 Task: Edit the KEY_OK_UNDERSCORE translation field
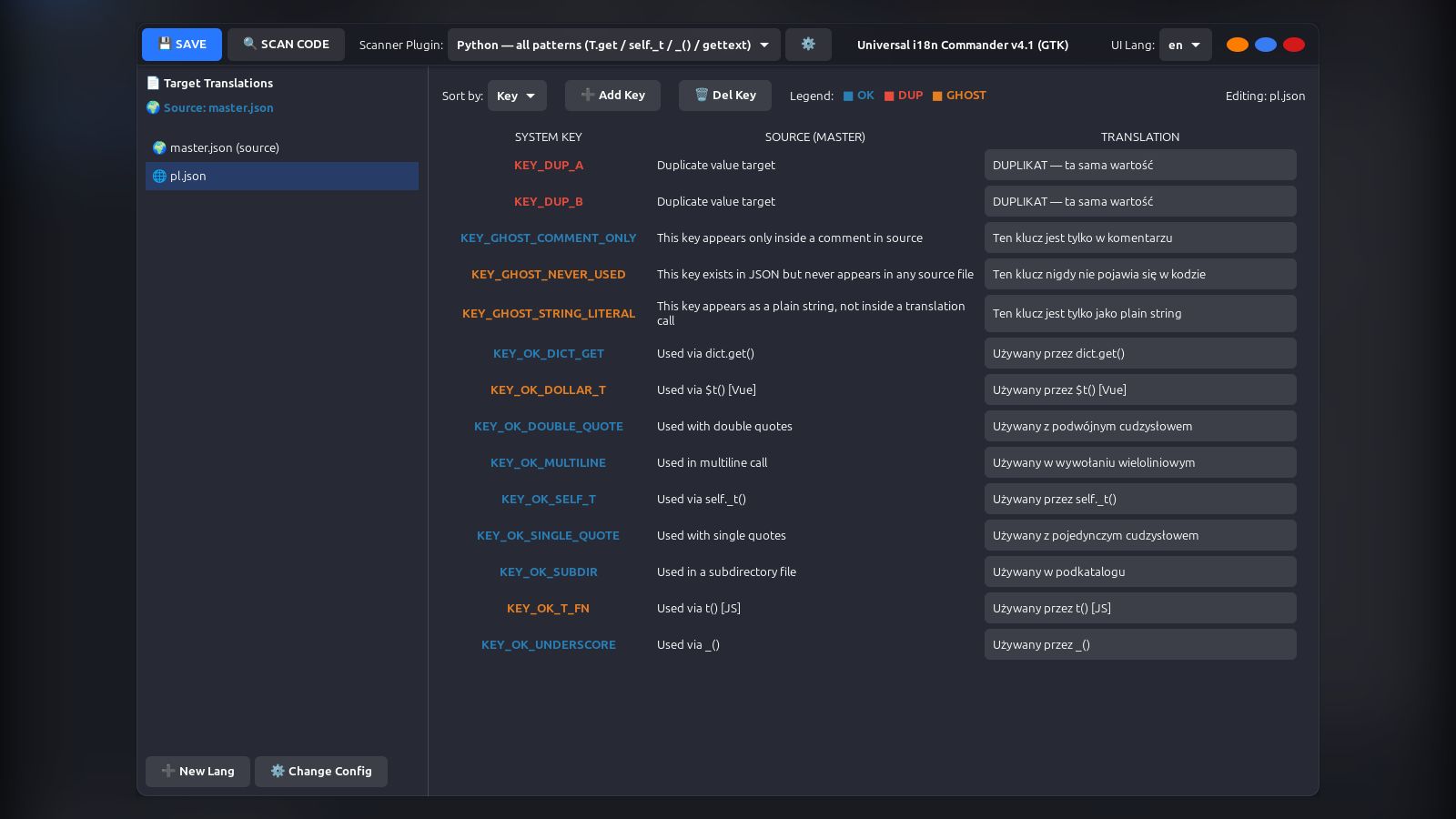[x=1140, y=644]
